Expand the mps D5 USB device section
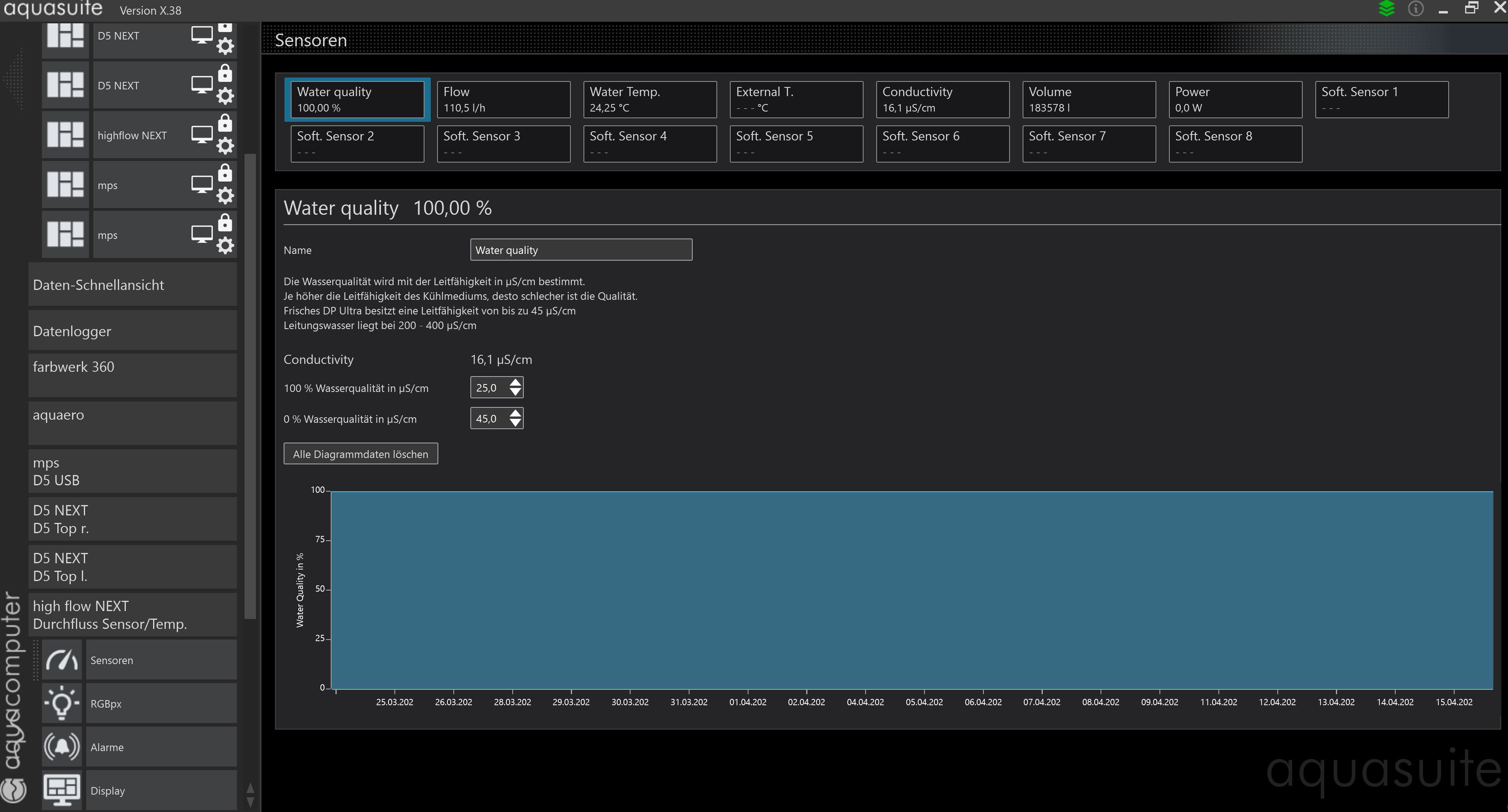The width and height of the screenshot is (1508, 812). [x=132, y=471]
